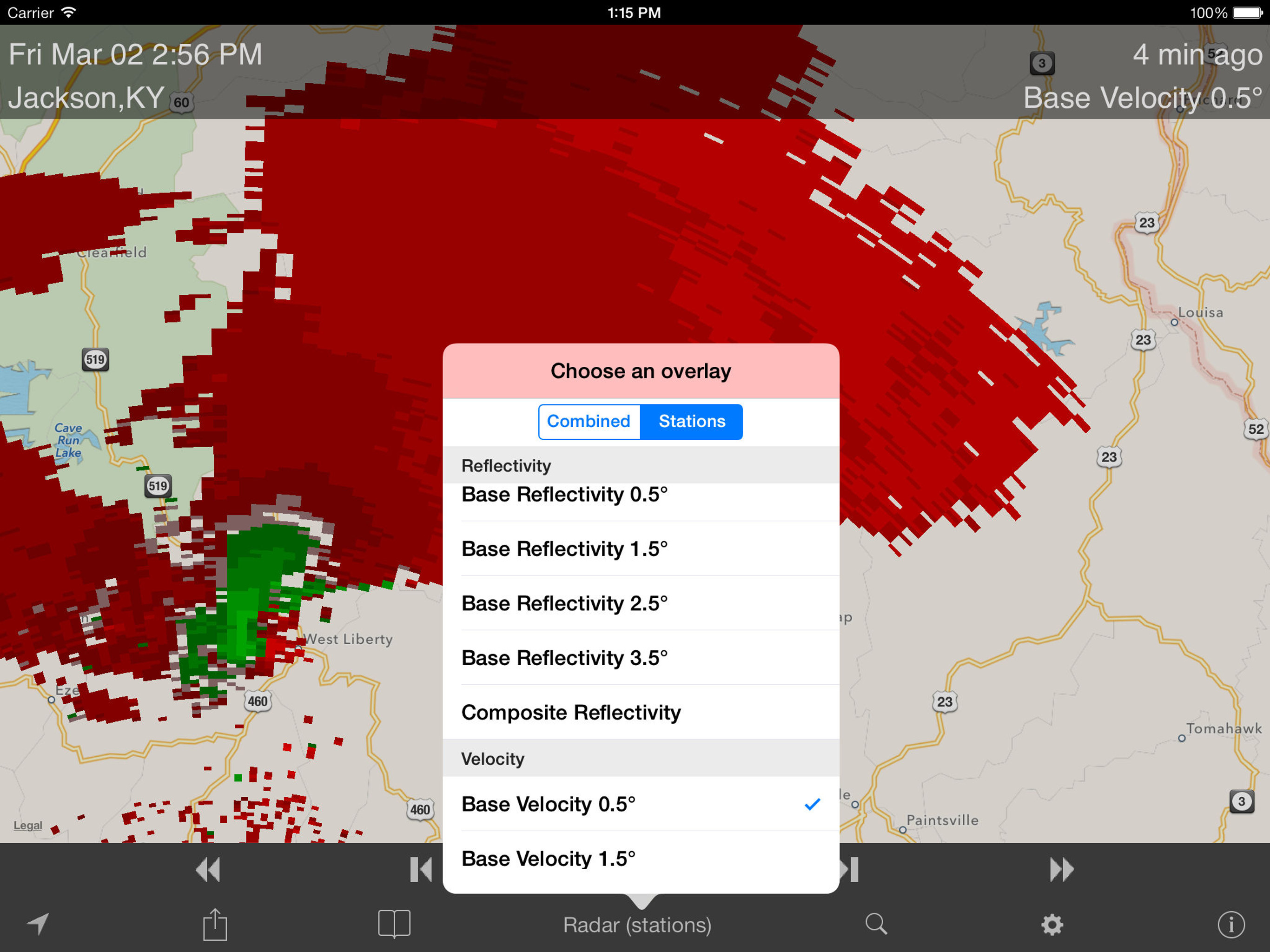1270x952 pixels.
Task: Switch to Combined segment
Action: [589, 422]
